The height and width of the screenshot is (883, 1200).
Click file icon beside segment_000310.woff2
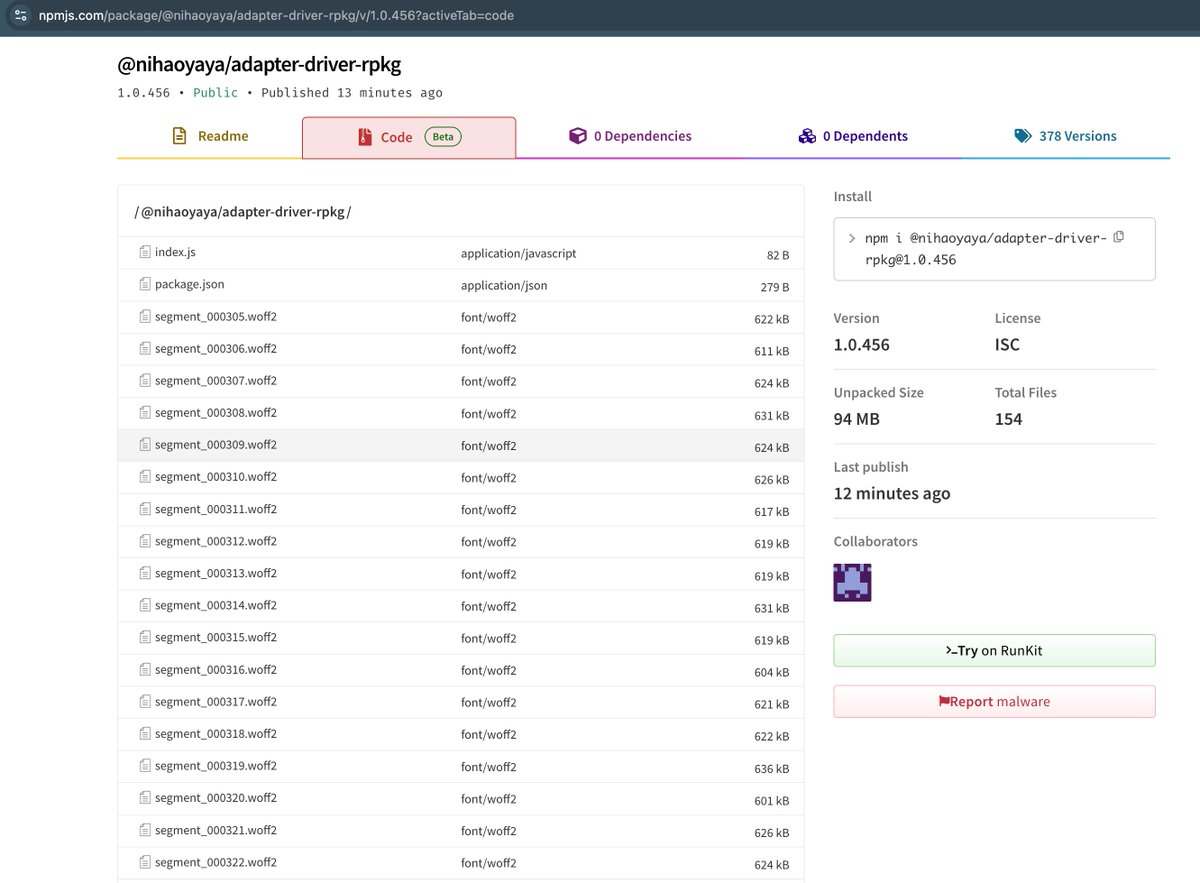(145, 476)
